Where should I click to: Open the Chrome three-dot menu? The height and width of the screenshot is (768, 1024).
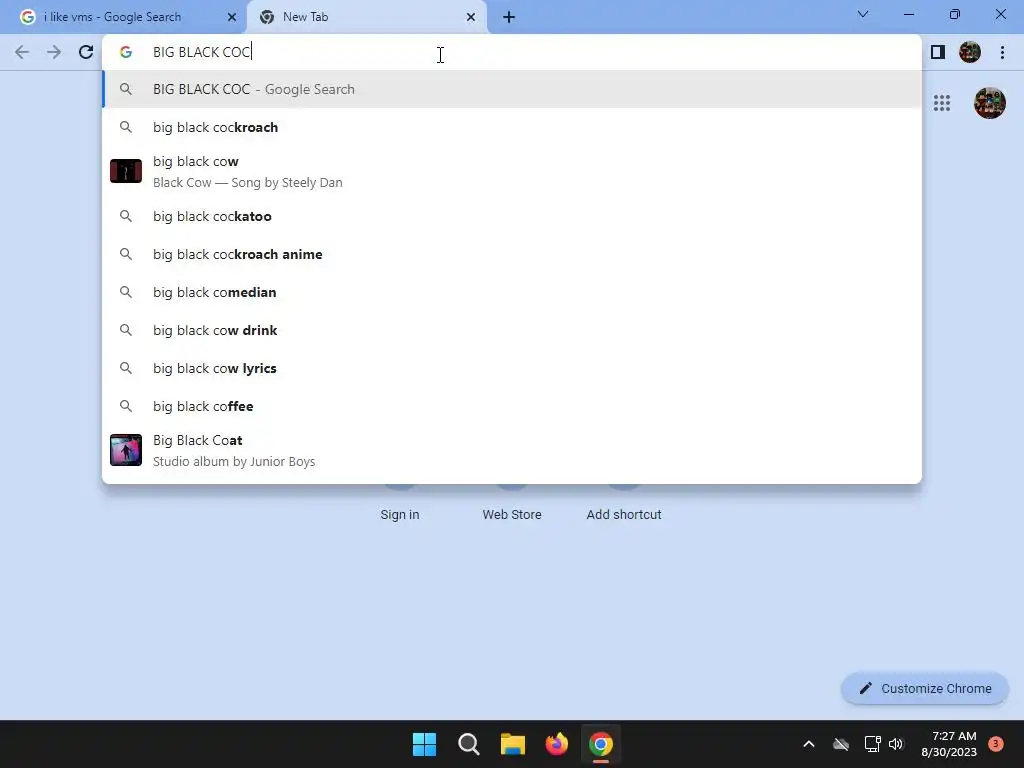pyautogui.click(x=1002, y=52)
